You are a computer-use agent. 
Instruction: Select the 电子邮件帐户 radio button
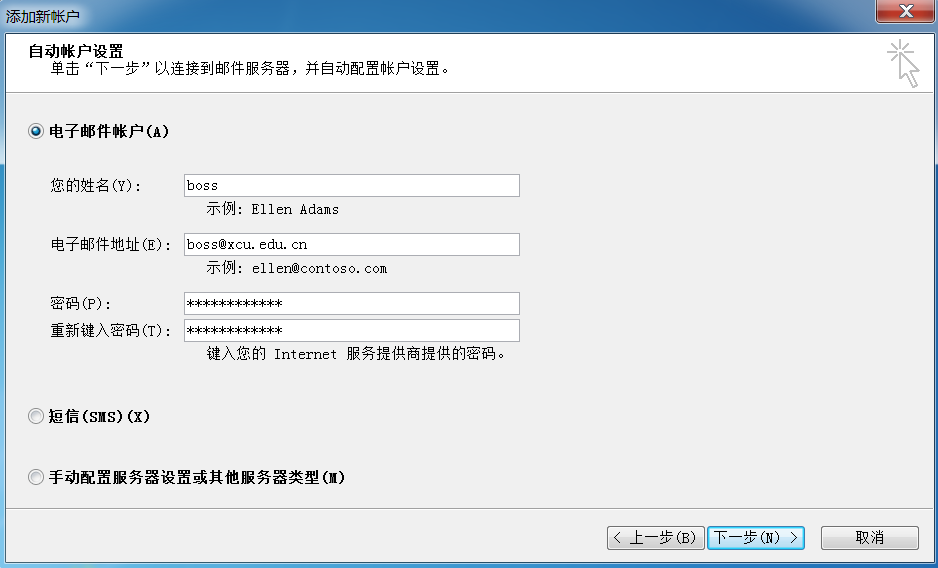(x=36, y=131)
